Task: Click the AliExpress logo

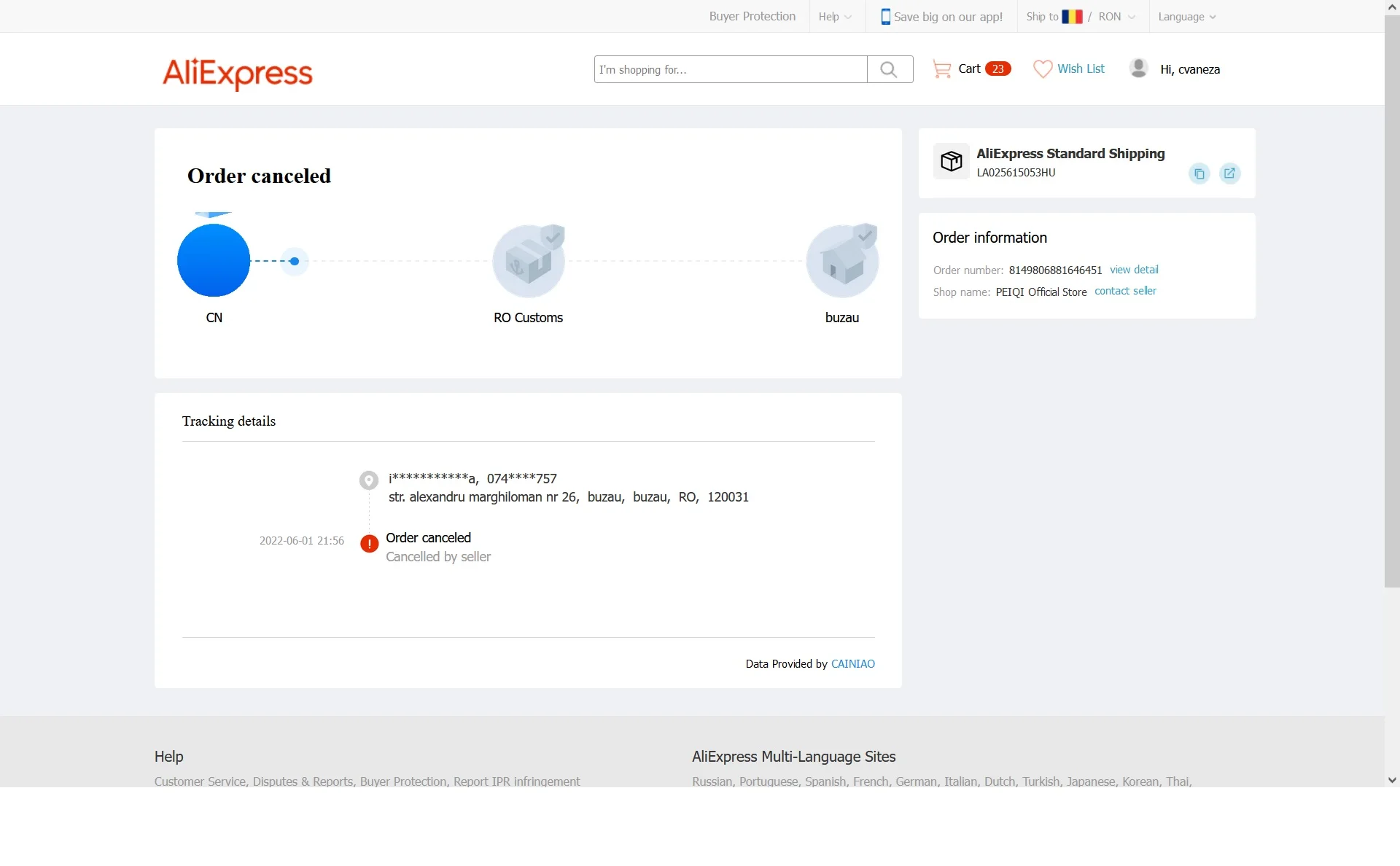Action: (238, 73)
